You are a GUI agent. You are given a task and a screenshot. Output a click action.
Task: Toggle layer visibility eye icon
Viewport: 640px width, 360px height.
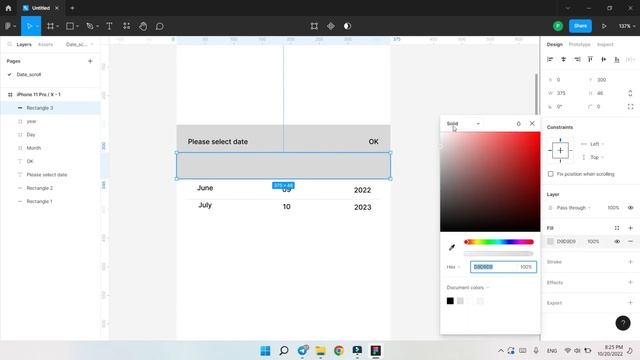pyautogui.click(x=631, y=208)
